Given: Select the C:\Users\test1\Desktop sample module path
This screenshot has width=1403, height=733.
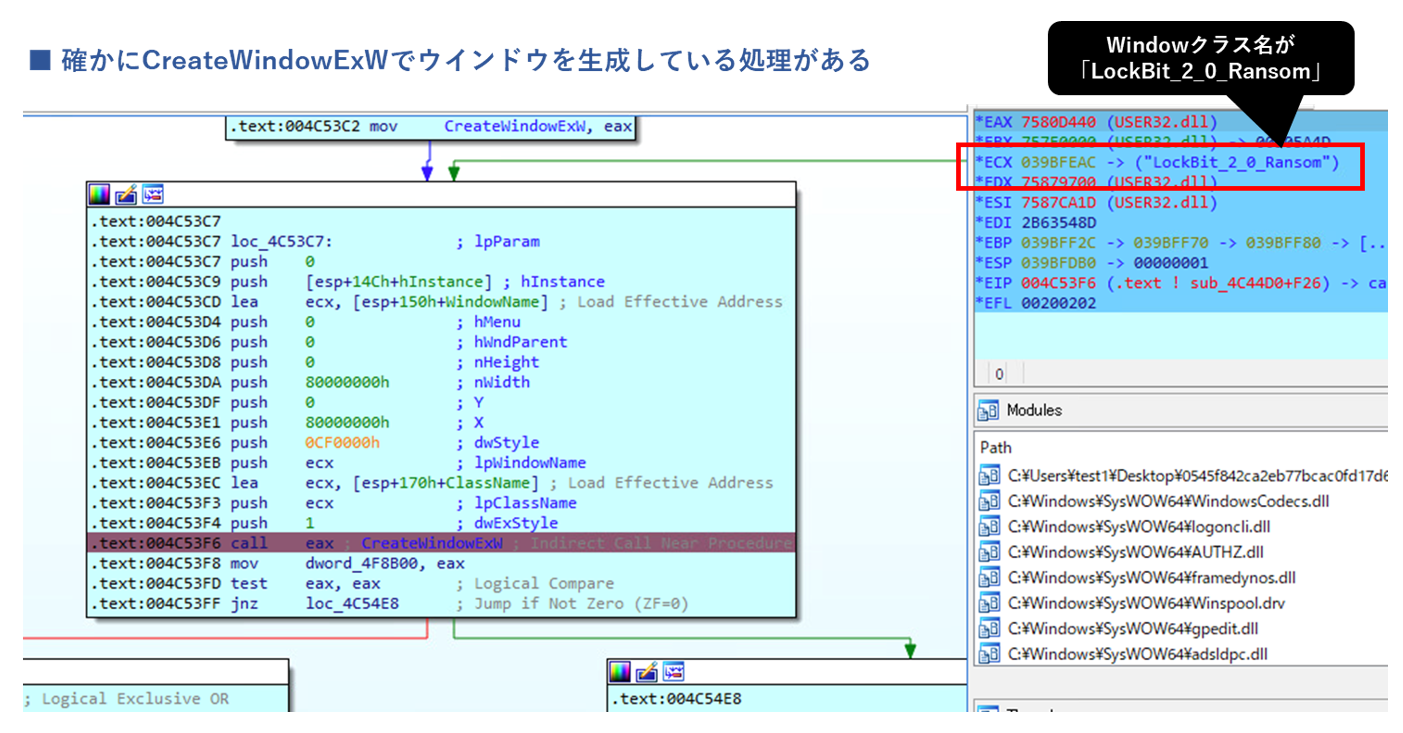Looking at the screenshot, I should pyautogui.click(x=1196, y=475).
